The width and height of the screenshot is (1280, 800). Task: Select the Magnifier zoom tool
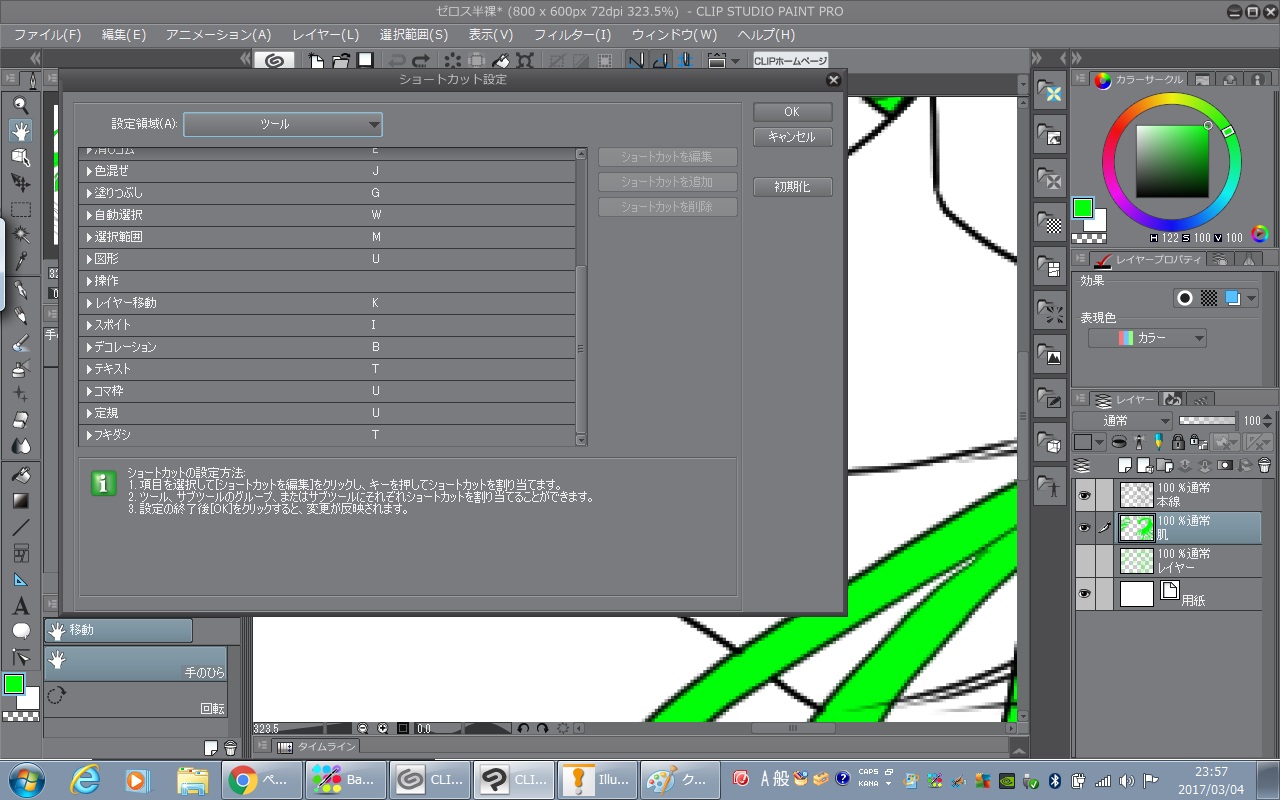tap(20, 105)
